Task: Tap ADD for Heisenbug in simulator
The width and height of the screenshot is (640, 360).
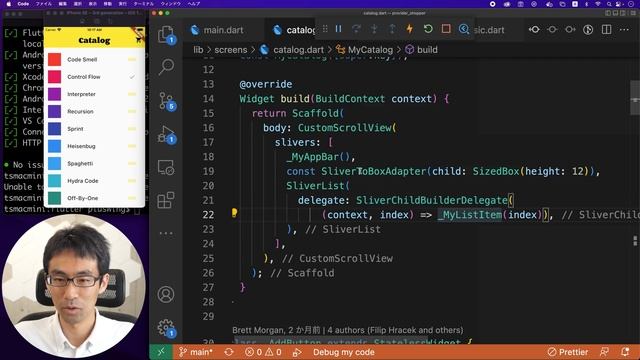Action: click(x=132, y=146)
